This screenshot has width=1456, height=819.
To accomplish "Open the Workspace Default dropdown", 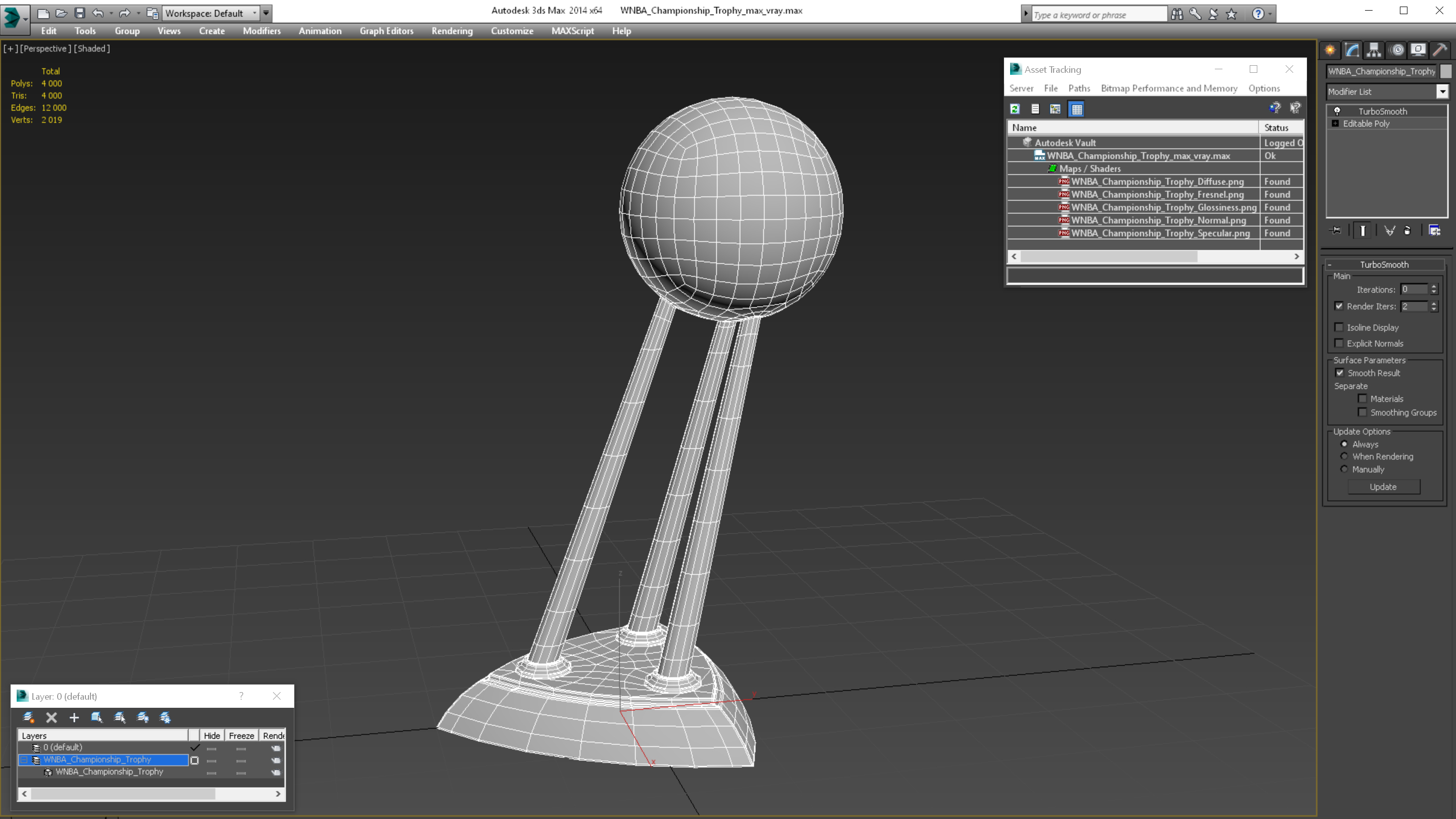I will point(210,13).
